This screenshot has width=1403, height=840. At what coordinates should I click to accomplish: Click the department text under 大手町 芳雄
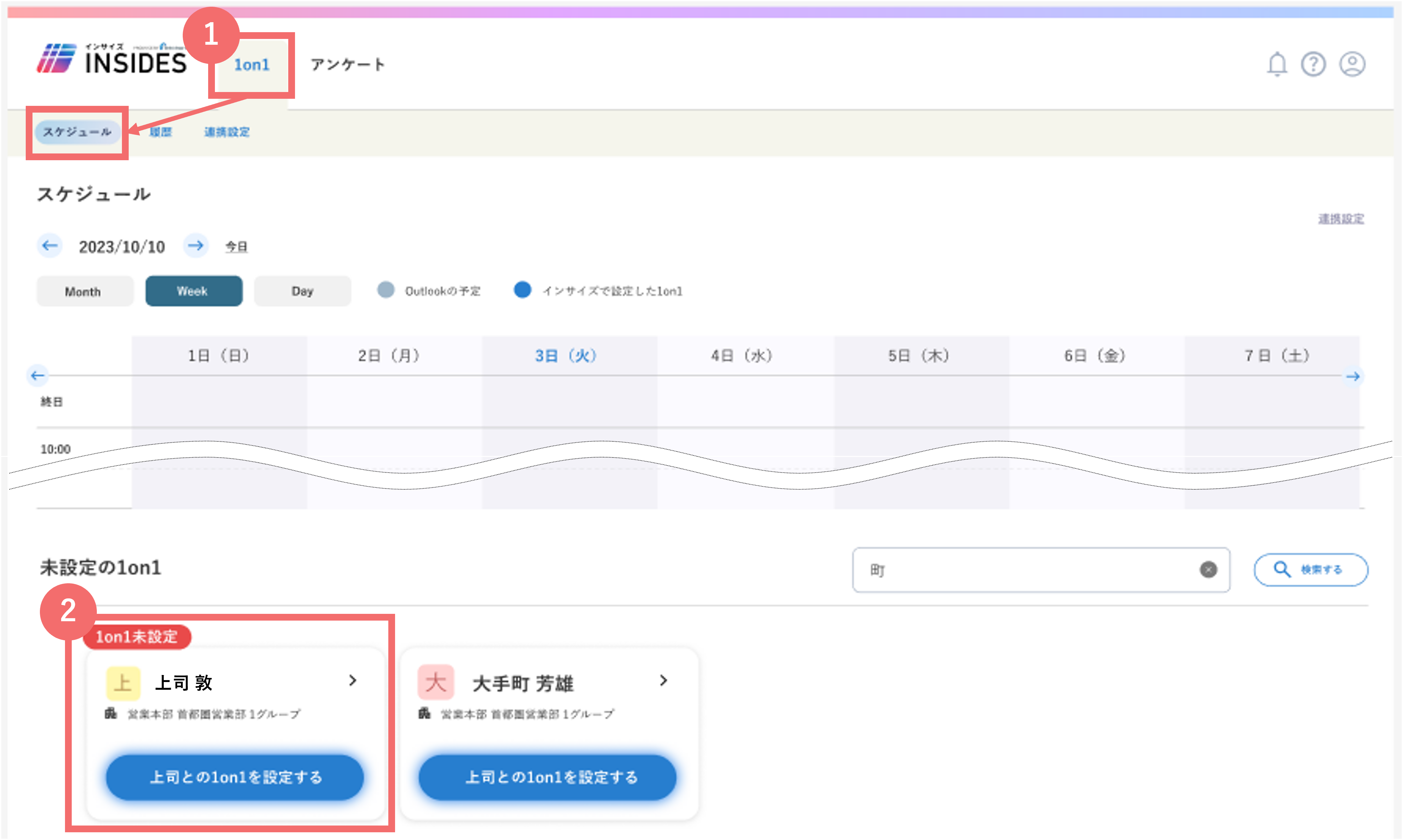pos(528,714)
